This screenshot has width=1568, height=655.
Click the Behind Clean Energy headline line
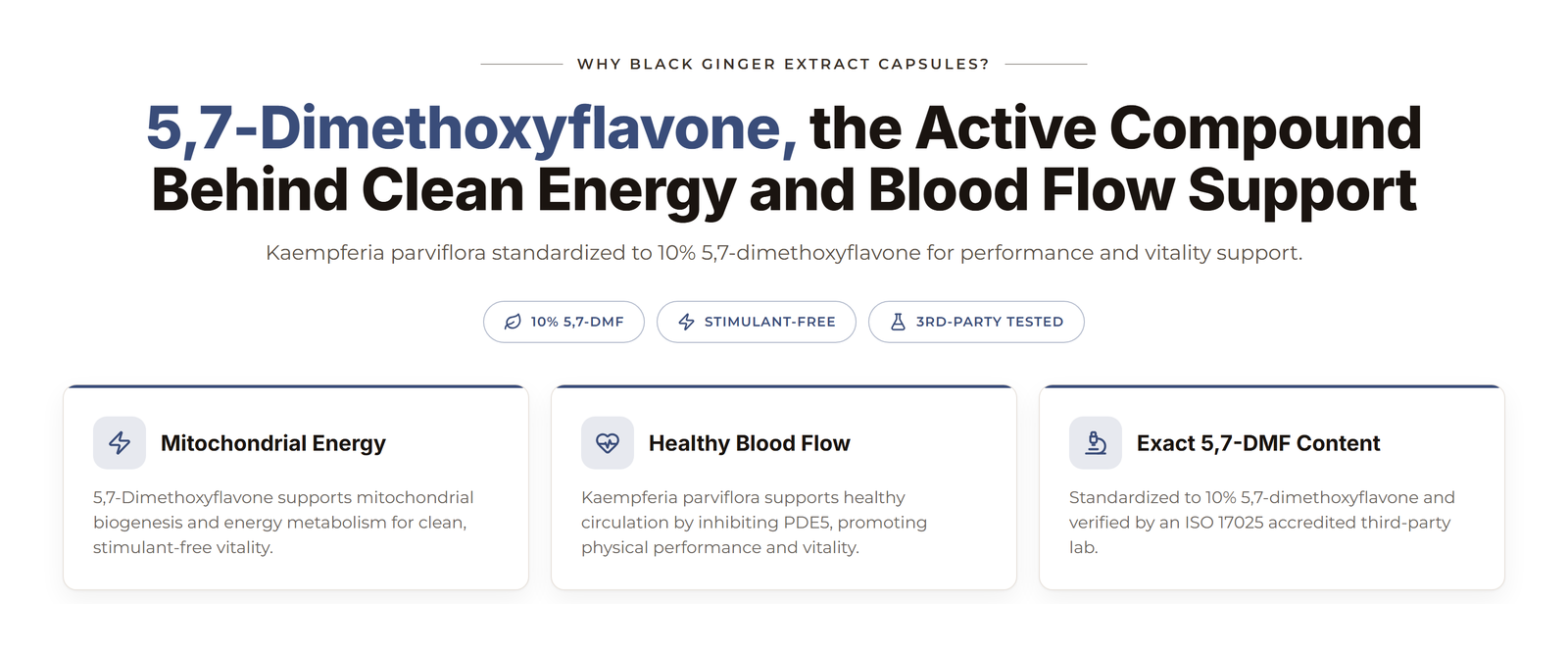(784, 190)
